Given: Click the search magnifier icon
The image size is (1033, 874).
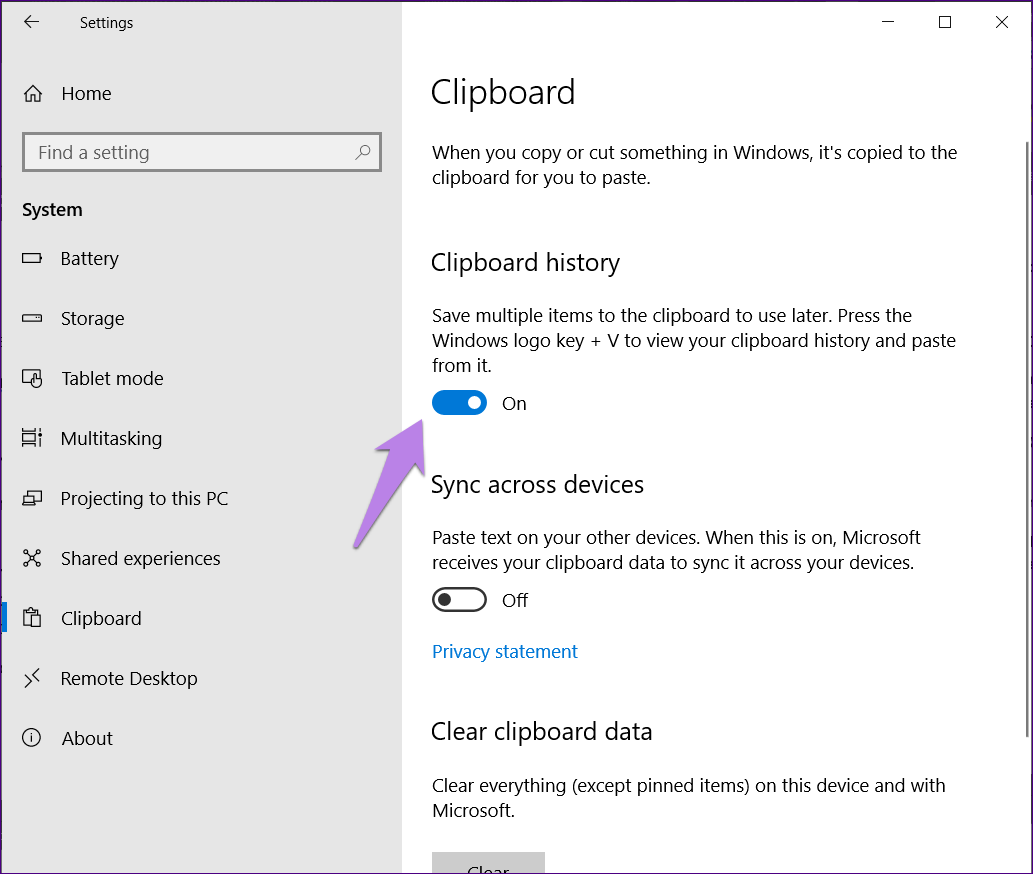Looking at the screenshot, I should click(x=362, y=152).
